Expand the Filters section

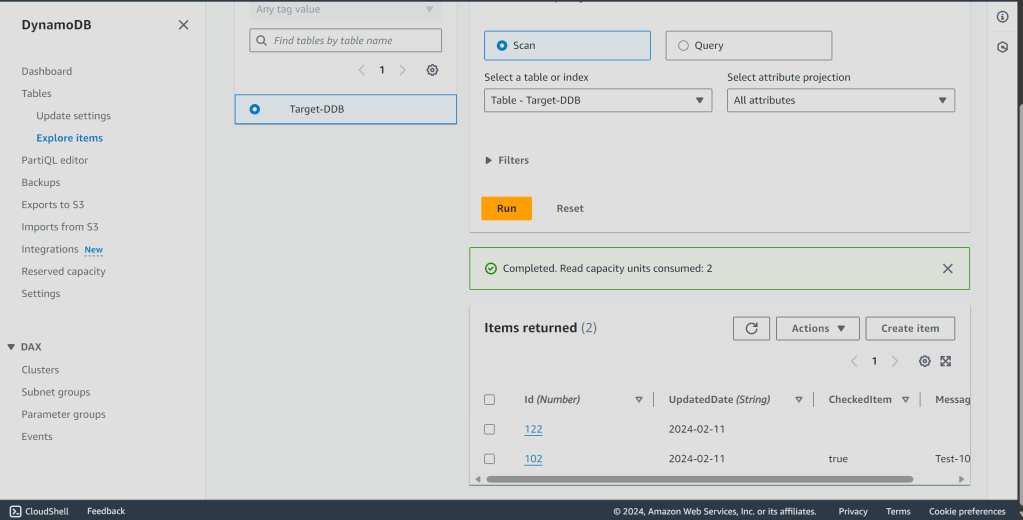(507, 160)
